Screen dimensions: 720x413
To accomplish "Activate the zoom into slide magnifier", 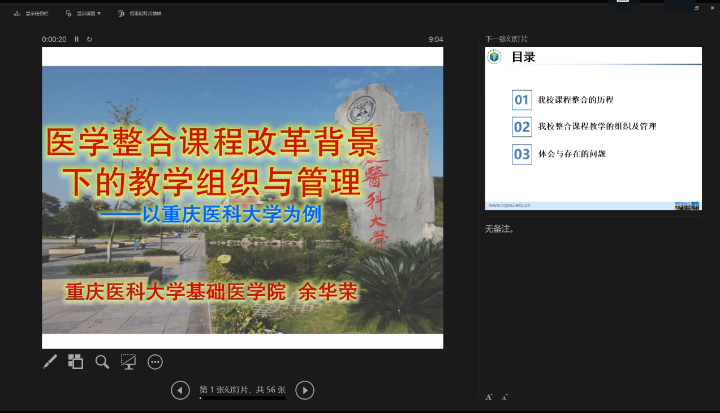I will [x=102, y=362].
